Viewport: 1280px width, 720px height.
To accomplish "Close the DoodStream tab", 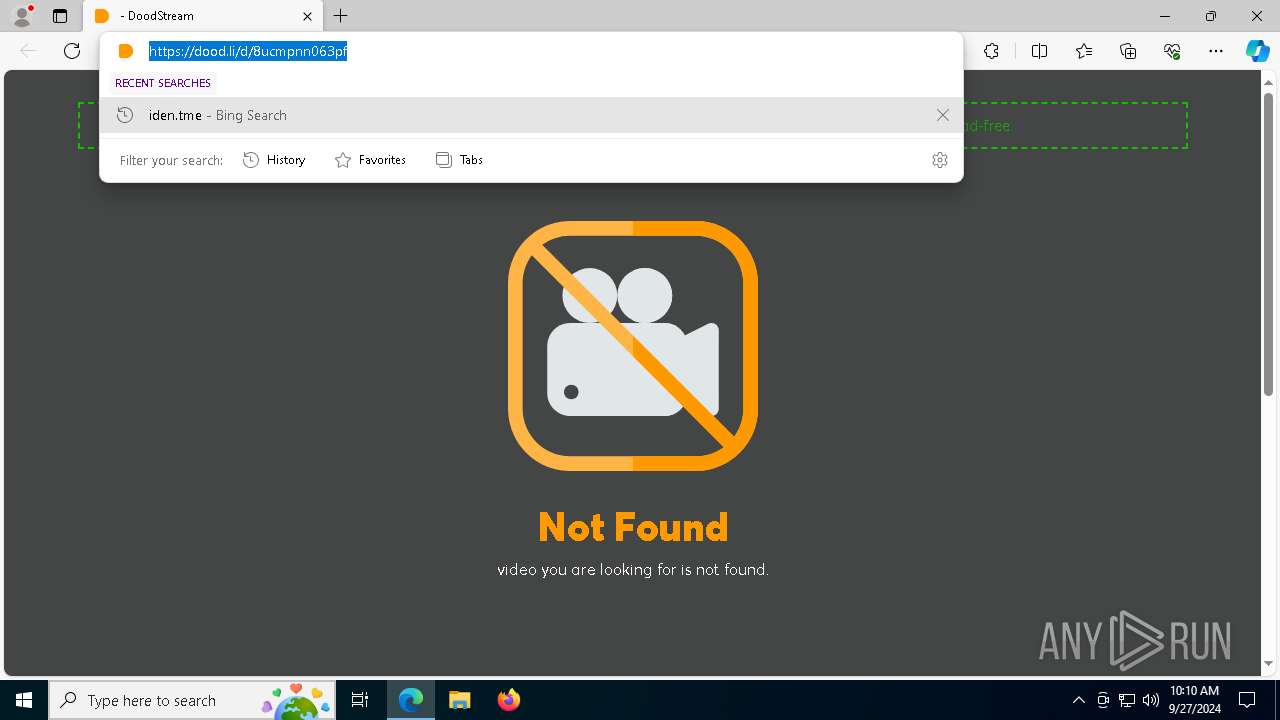I will tap(307, 16).
